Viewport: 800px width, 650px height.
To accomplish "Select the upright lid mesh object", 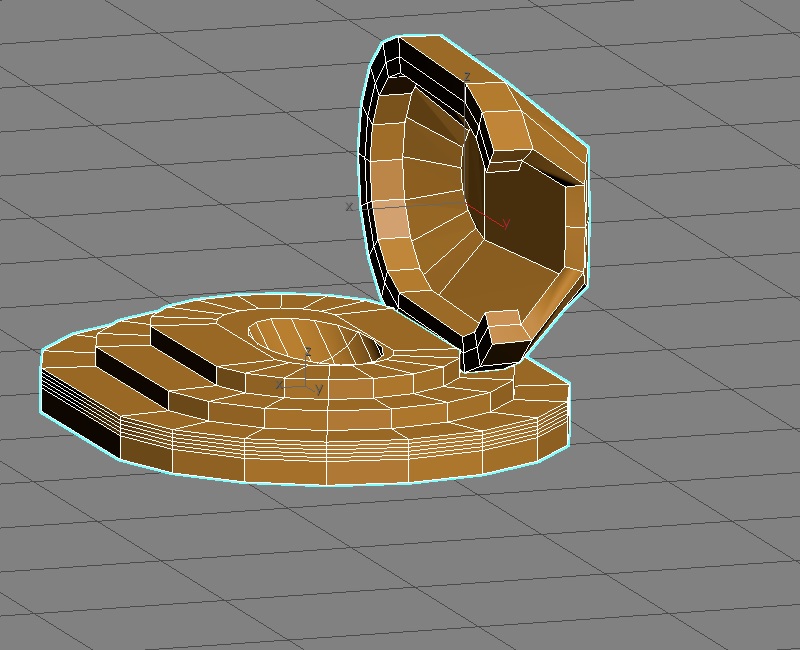I will [x=474, y=203].
